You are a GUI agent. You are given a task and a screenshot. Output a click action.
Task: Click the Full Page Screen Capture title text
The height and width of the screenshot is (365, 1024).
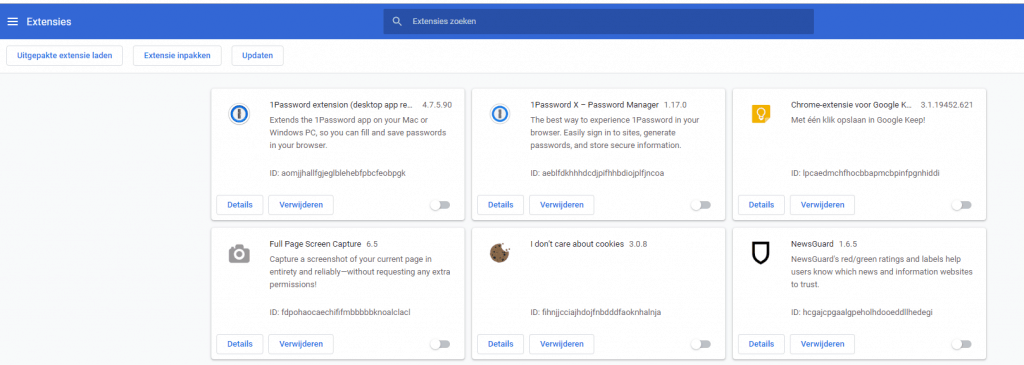click(315, 244)
